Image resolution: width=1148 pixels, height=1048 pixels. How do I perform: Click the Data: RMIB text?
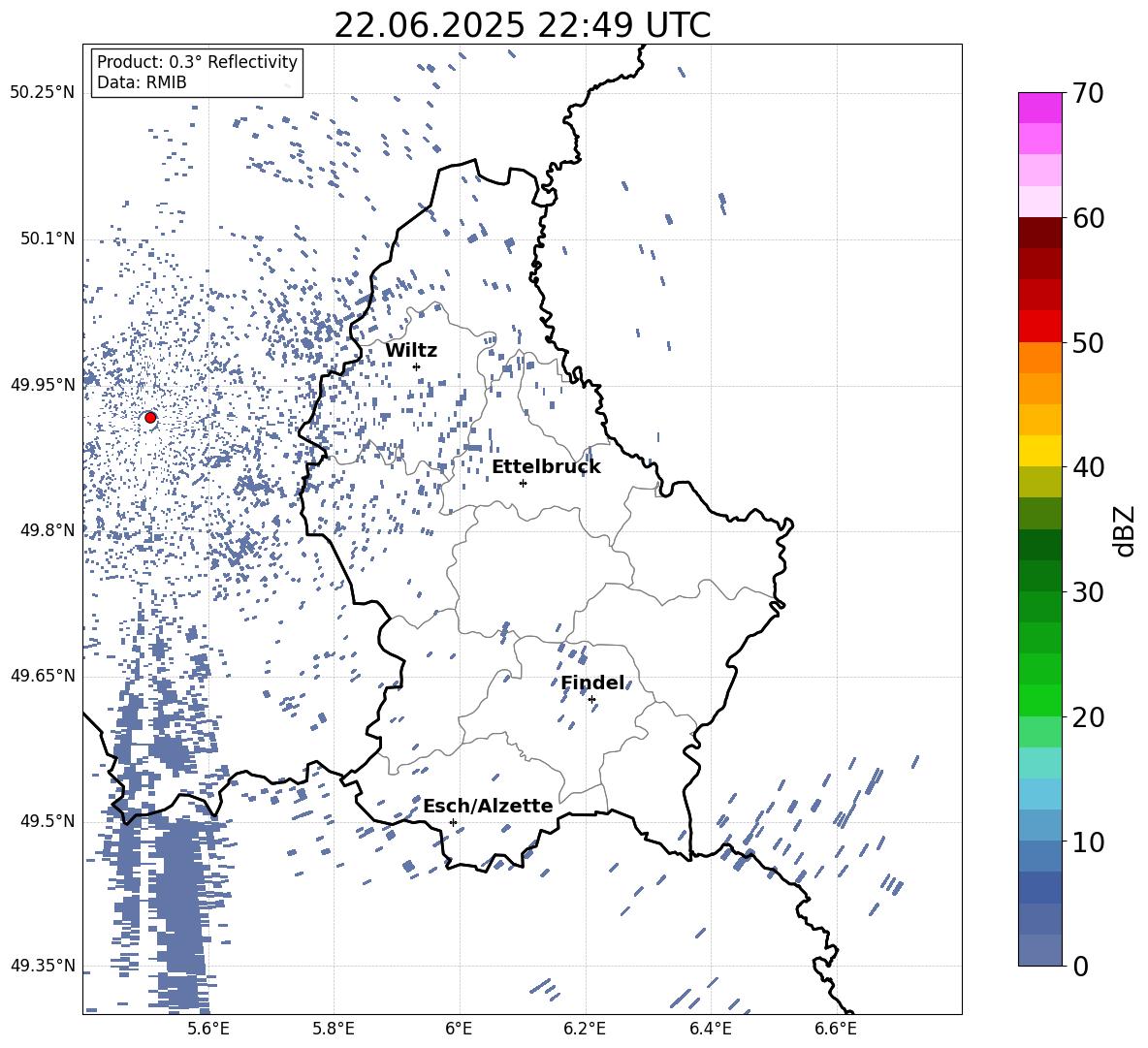click(142, 82)
